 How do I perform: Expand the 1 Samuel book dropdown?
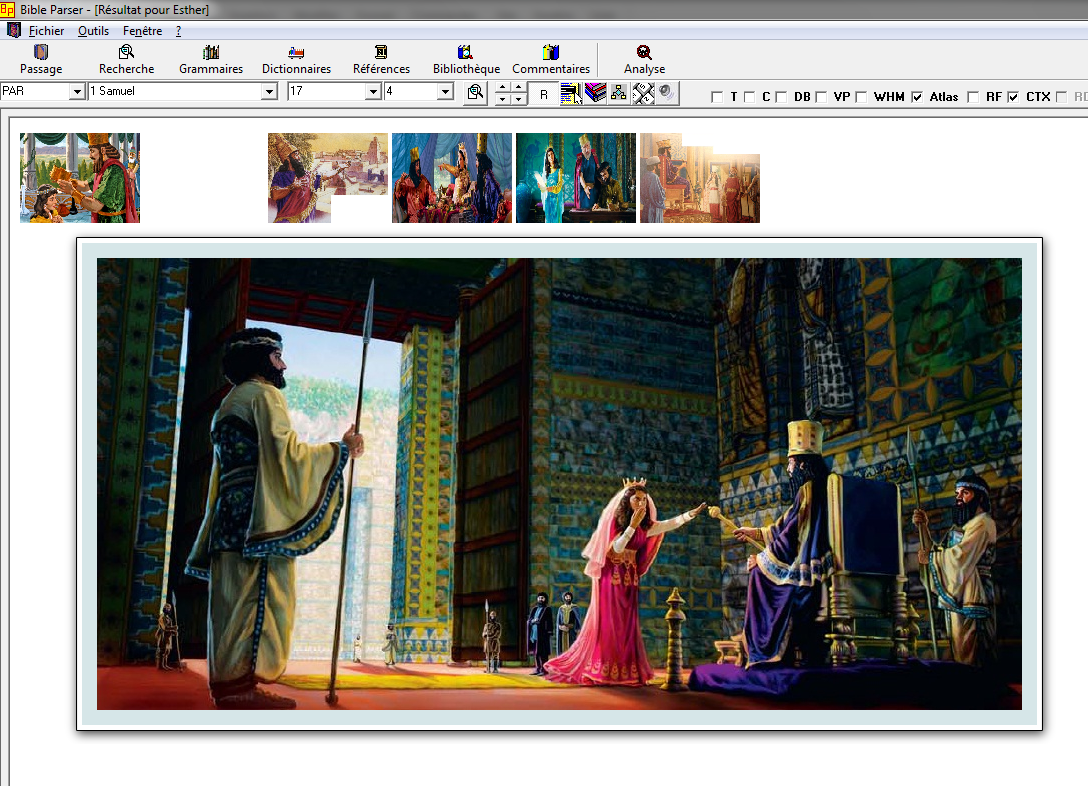click(269, 92)
